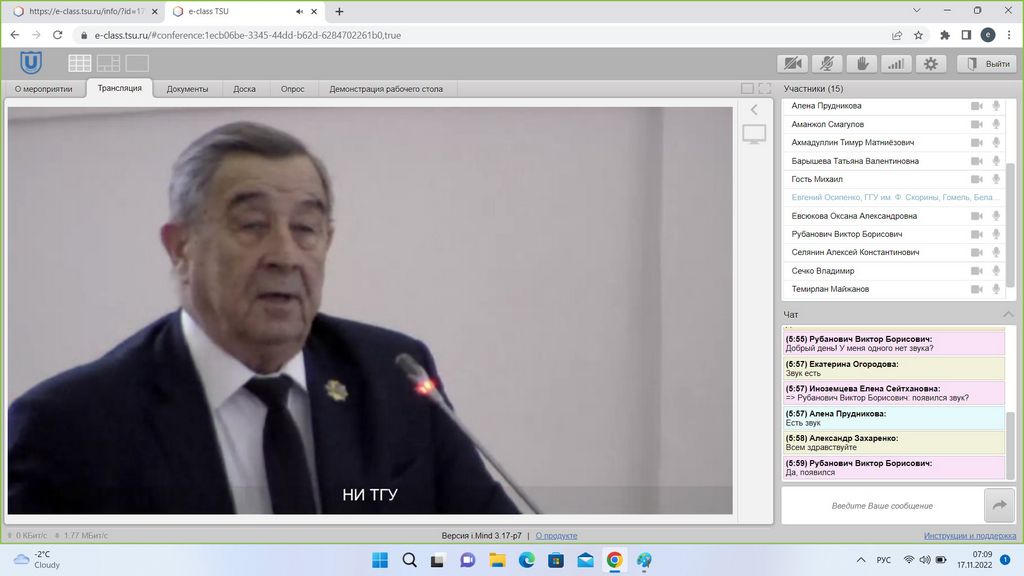The image size is (1024, 576).
Task: Collapse the Чат panel
Action: point(1008,314)
